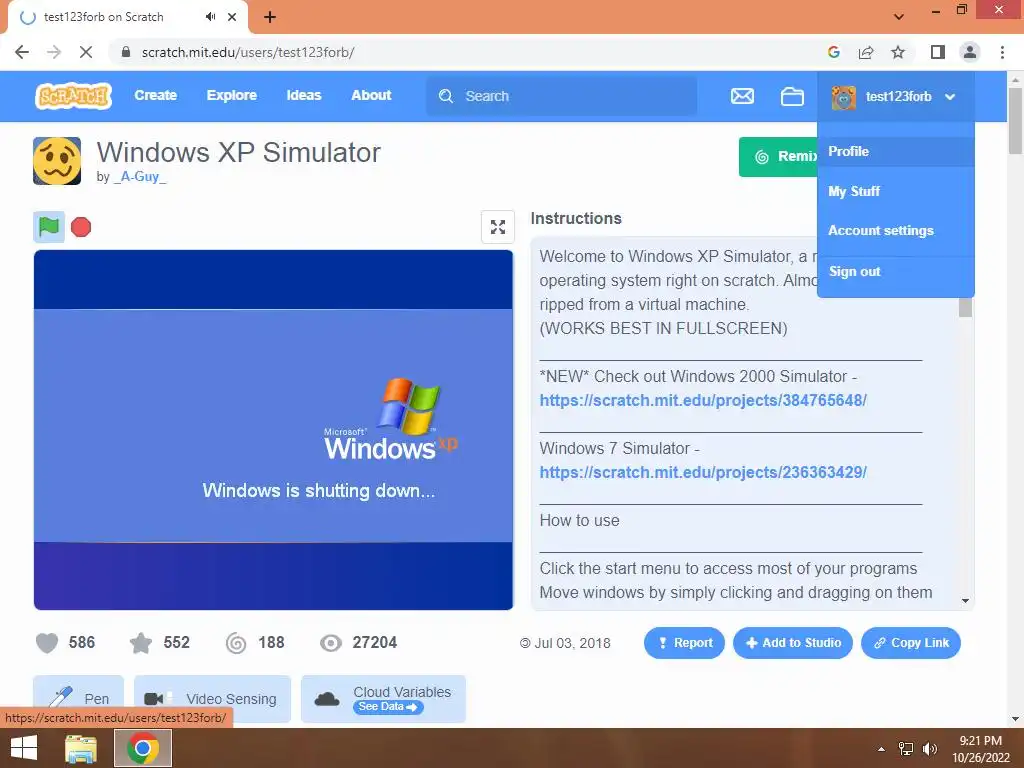The width and height of the screenshot is (1024, 768).
Task: Favorite the project with the star icon
Action: coord(141,643)
